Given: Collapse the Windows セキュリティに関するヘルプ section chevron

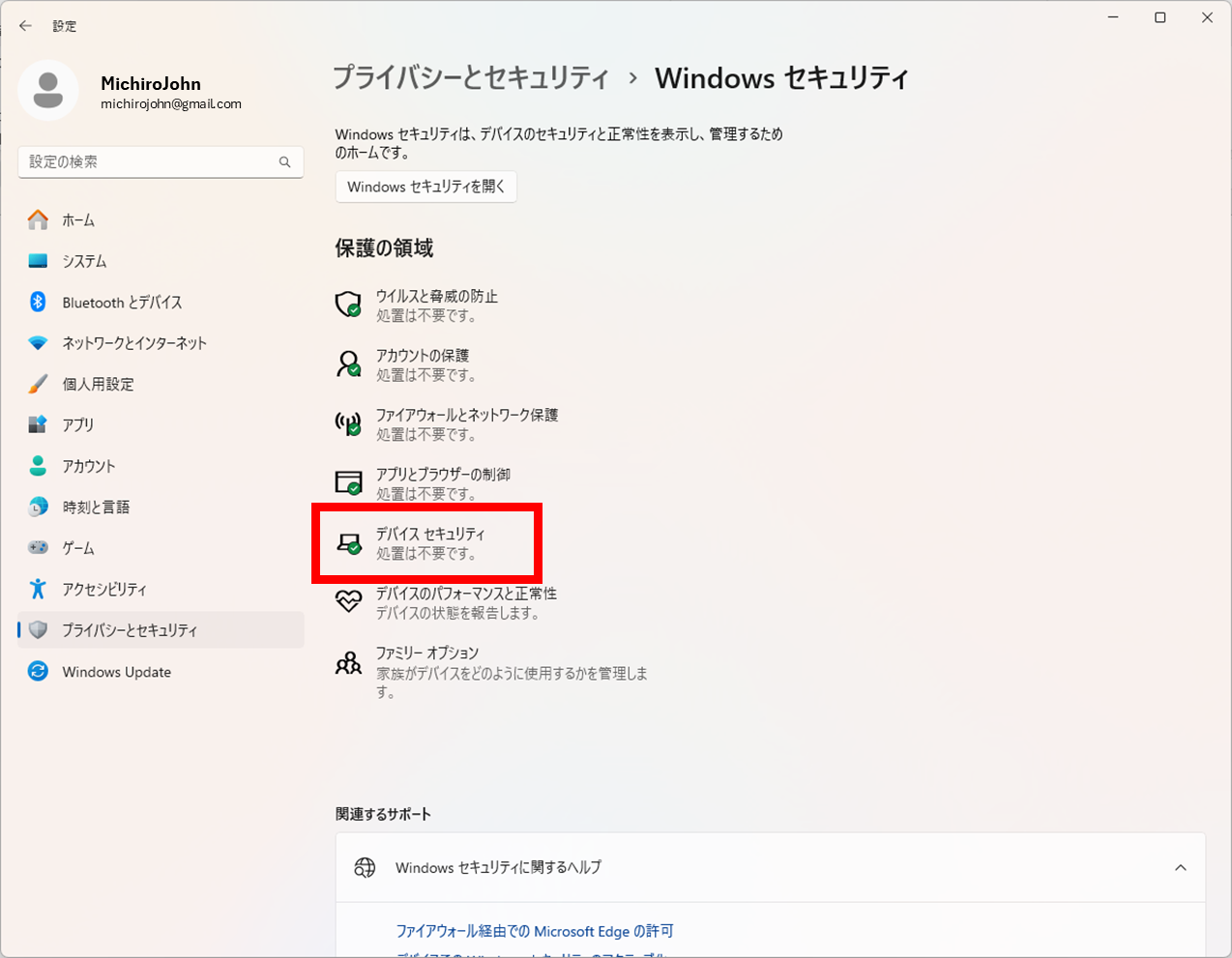Looking at the screenshot, I should pyautogui.click(x=1181, y=867).
